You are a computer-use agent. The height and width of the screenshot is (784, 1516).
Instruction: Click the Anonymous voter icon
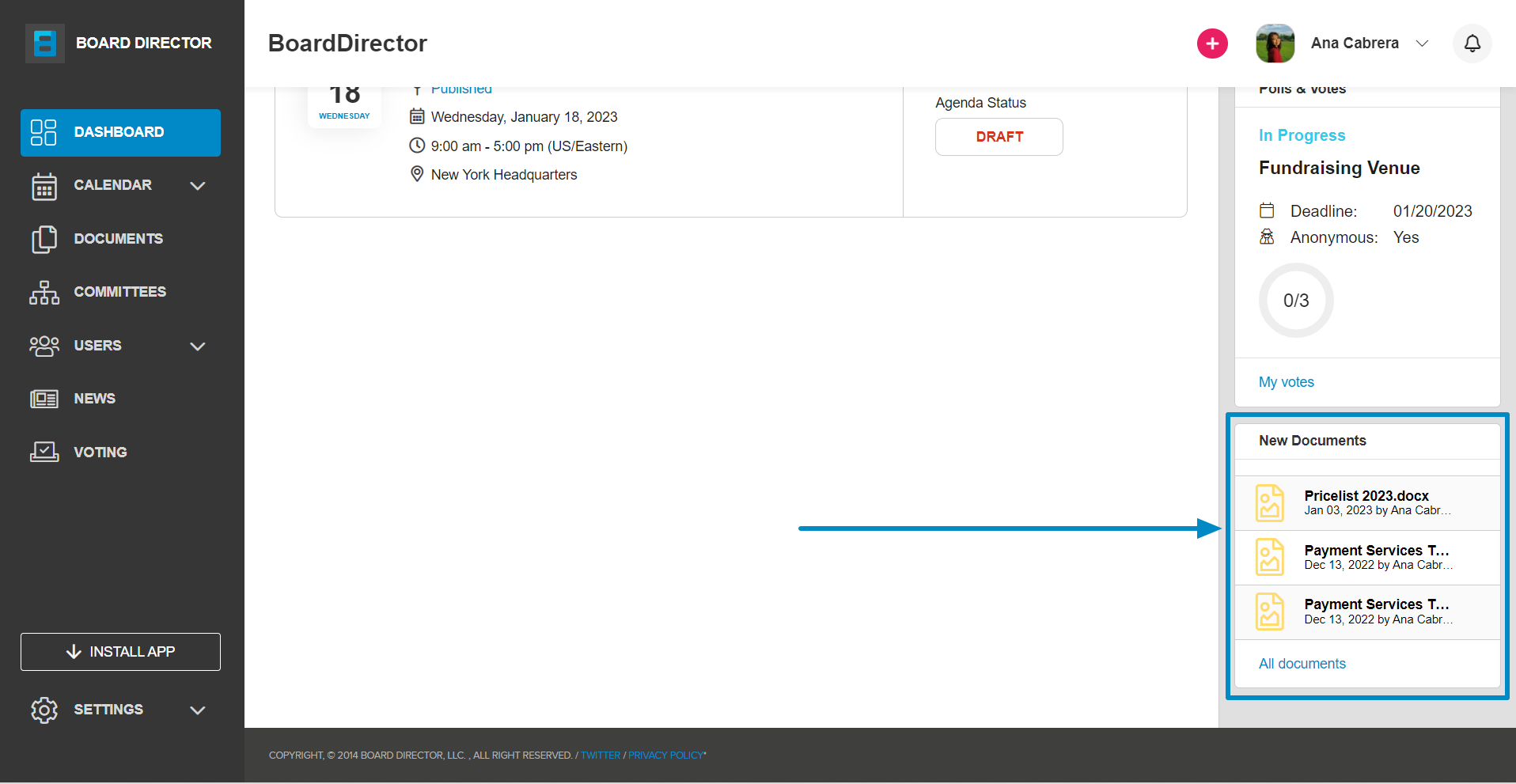coord(1267,237)
